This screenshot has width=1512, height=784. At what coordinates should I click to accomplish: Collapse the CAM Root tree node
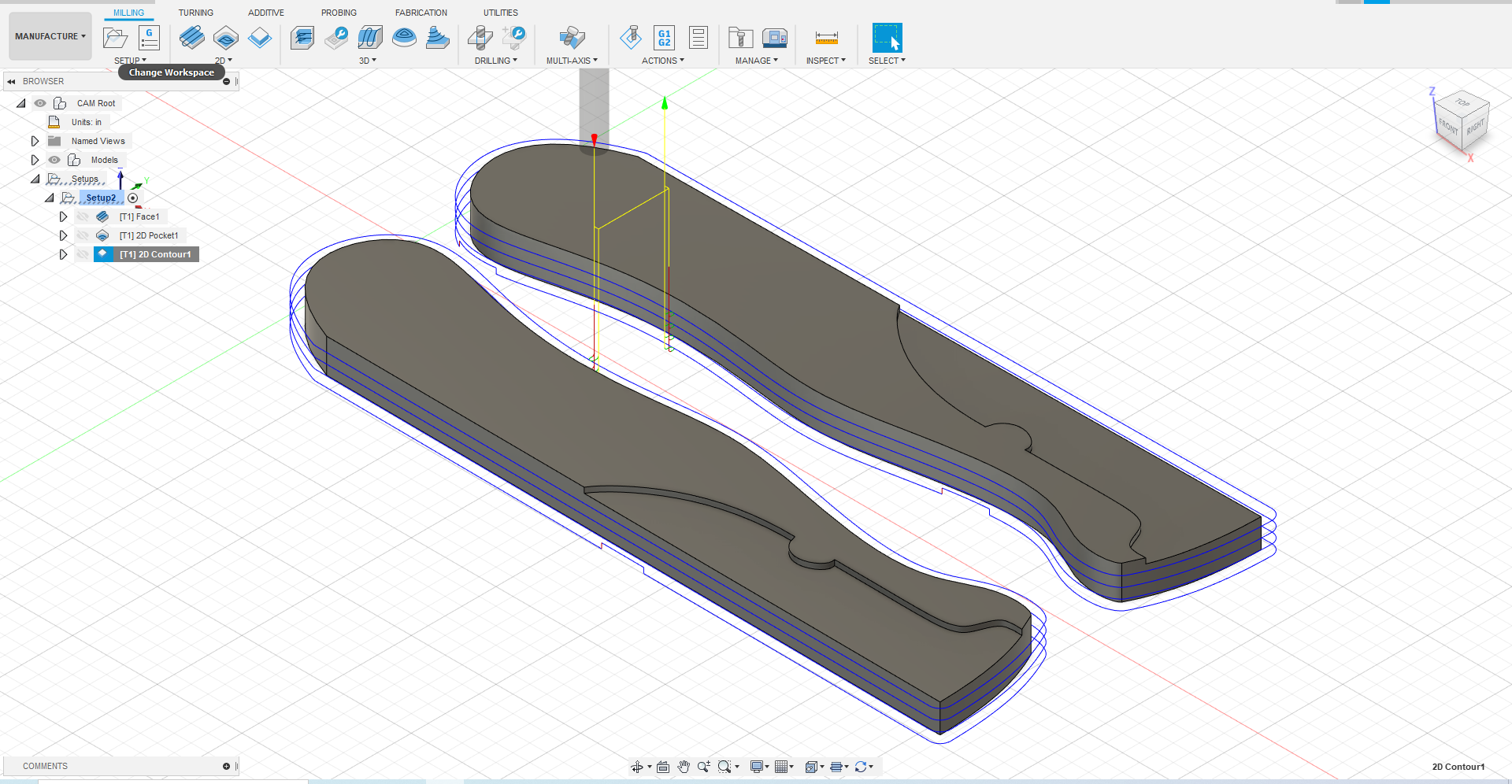pos(21,103)
